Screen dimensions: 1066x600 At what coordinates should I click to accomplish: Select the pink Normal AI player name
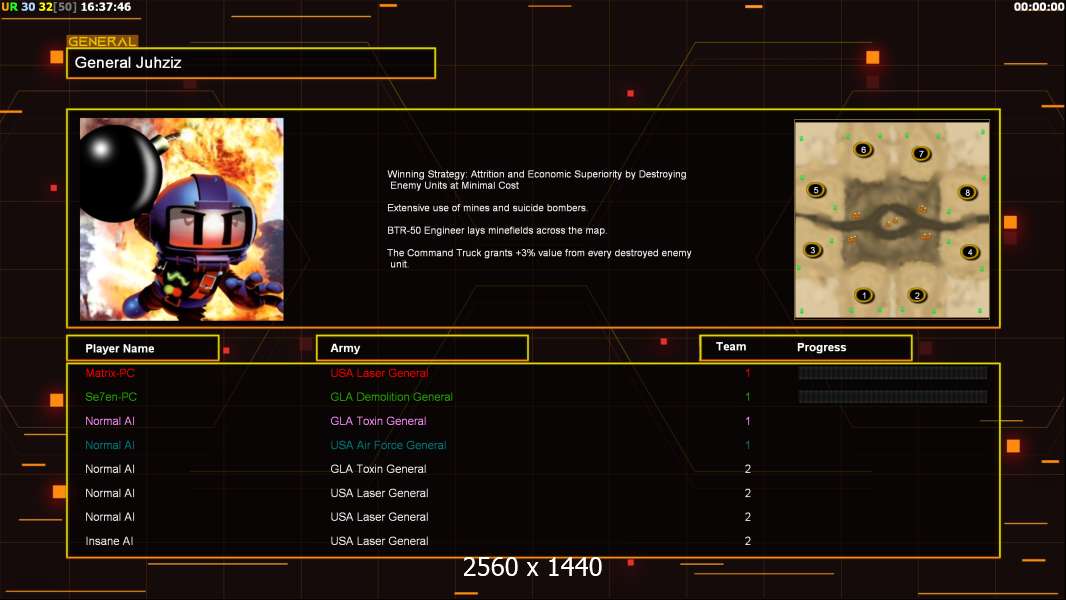109,421
